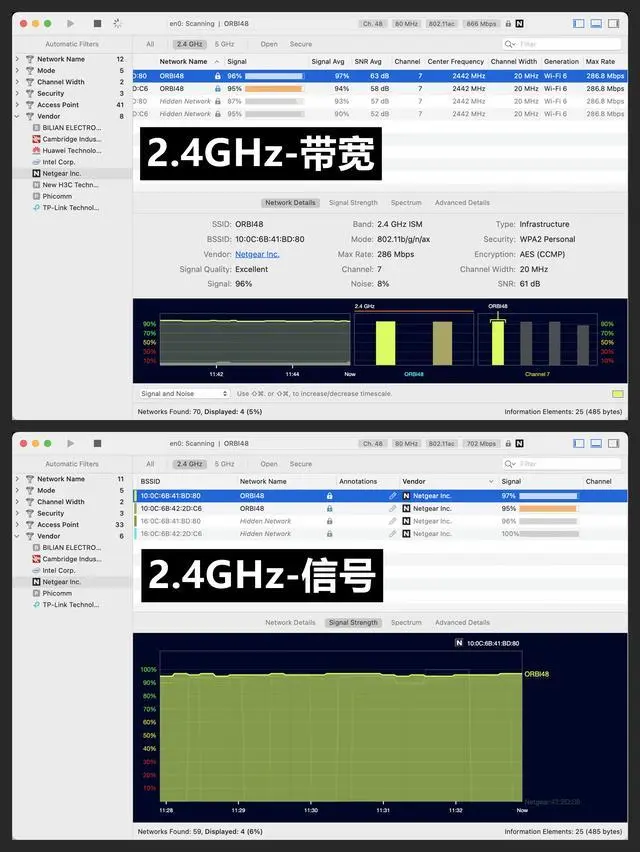Click annotation pencil icon for 16:0C:6B:42:2D:C6 row
640x852 pixels.
[392, 534]
